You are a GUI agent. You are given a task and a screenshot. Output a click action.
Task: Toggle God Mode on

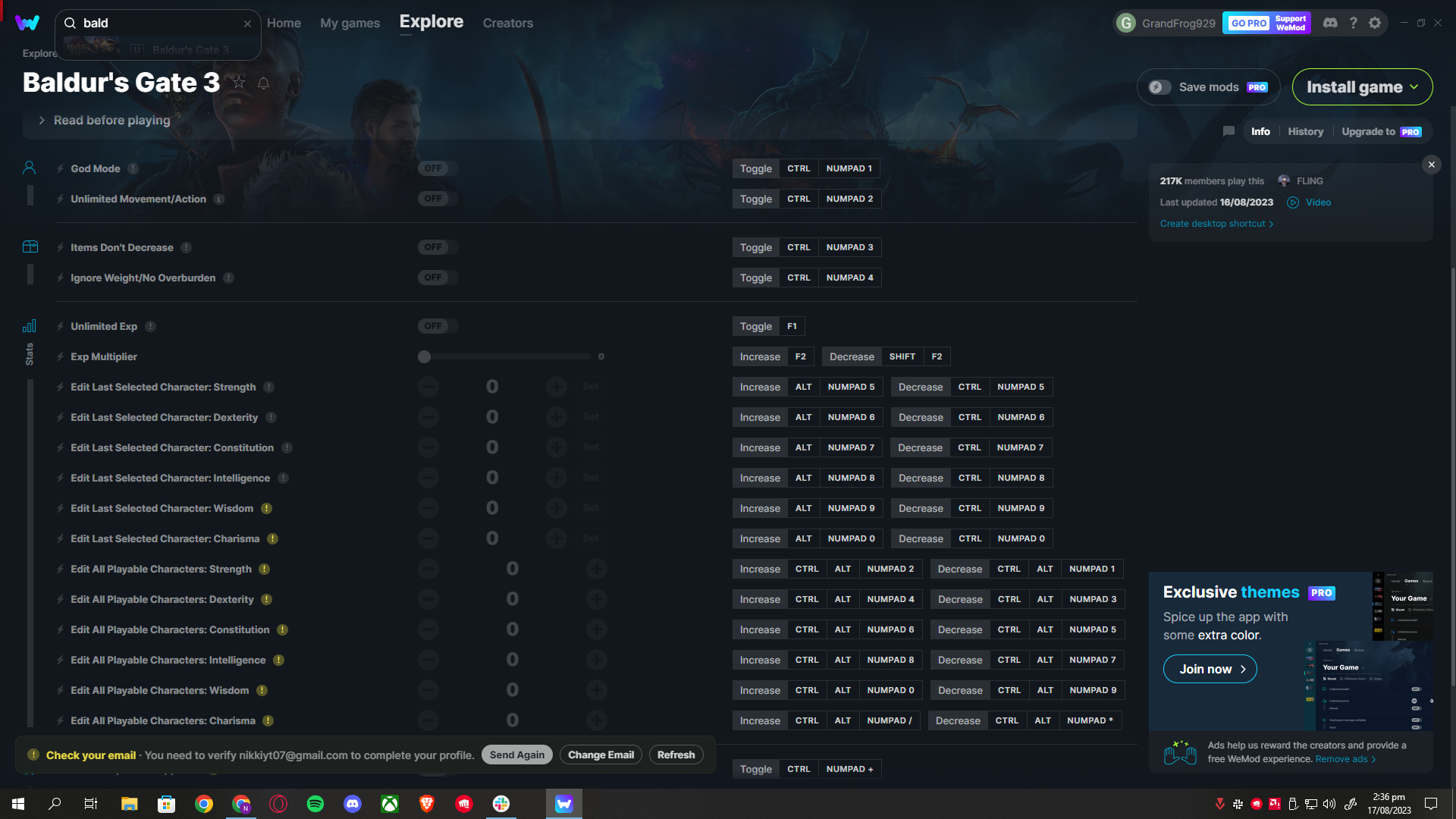(x=438, y=168)
